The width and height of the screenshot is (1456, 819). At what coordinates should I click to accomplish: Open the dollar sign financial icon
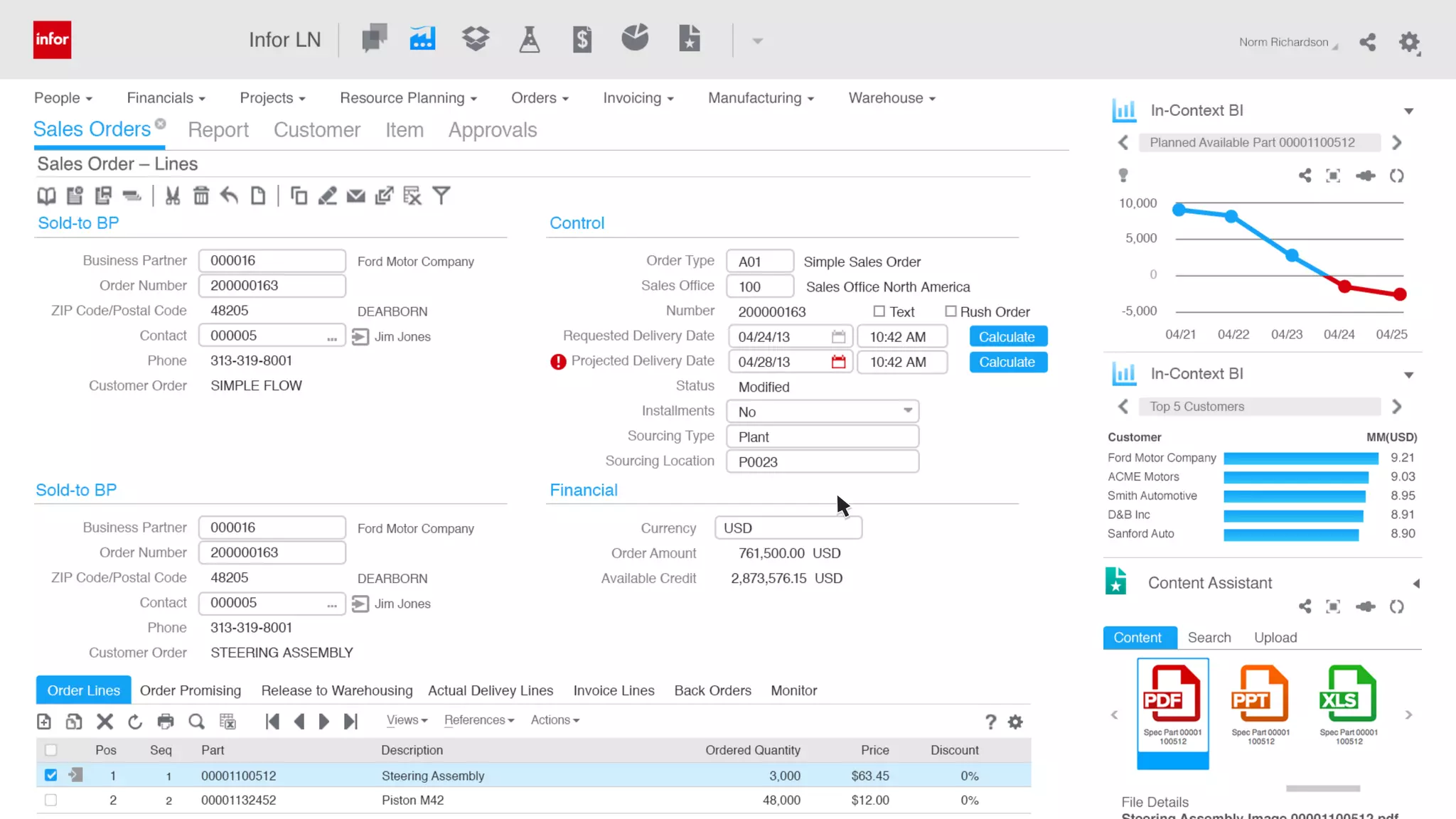pyautogui.click(x=582, y=39)
